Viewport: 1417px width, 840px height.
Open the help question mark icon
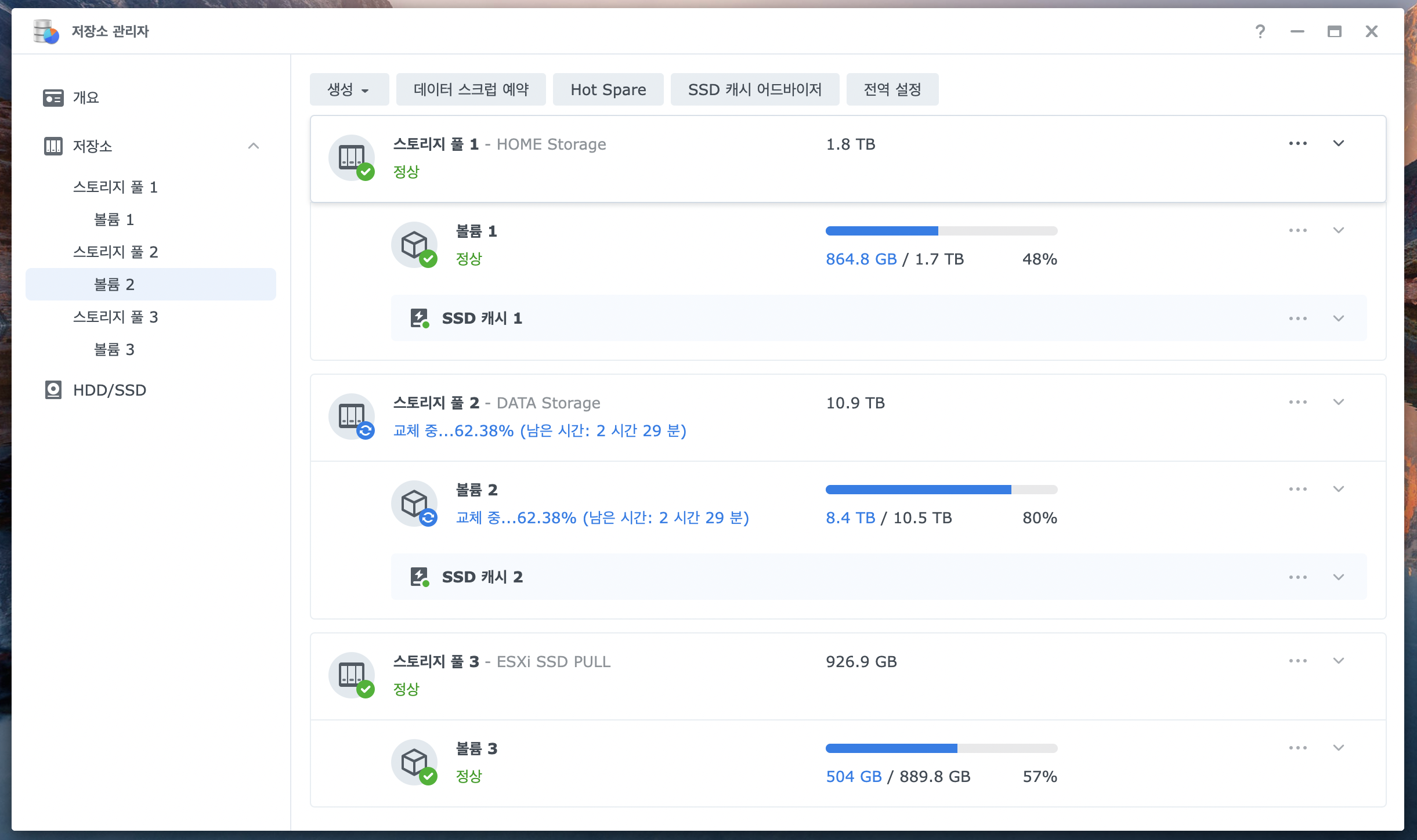(x=1260, y=31)
